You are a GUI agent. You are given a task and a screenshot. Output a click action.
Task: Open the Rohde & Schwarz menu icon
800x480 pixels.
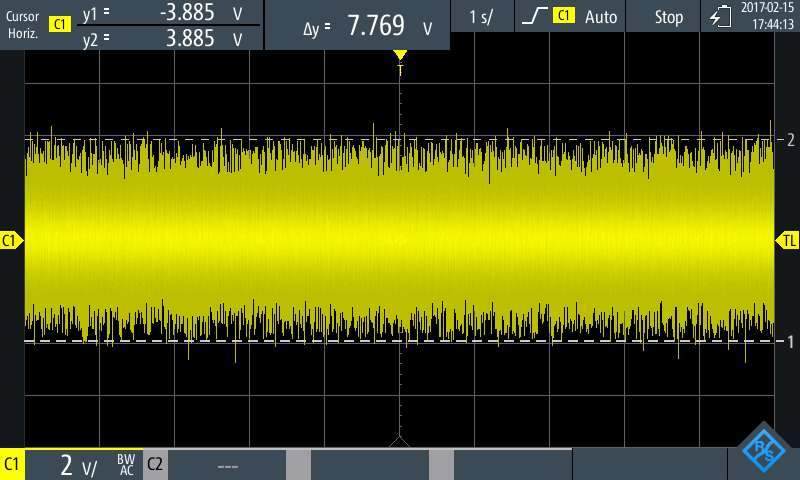[763, 450]
